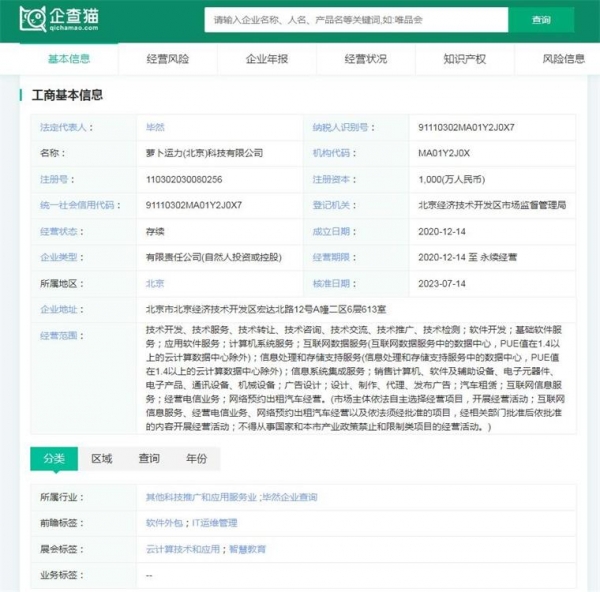Open the 经营风险 tab
The image size is (600, 592).
point(167,59)
